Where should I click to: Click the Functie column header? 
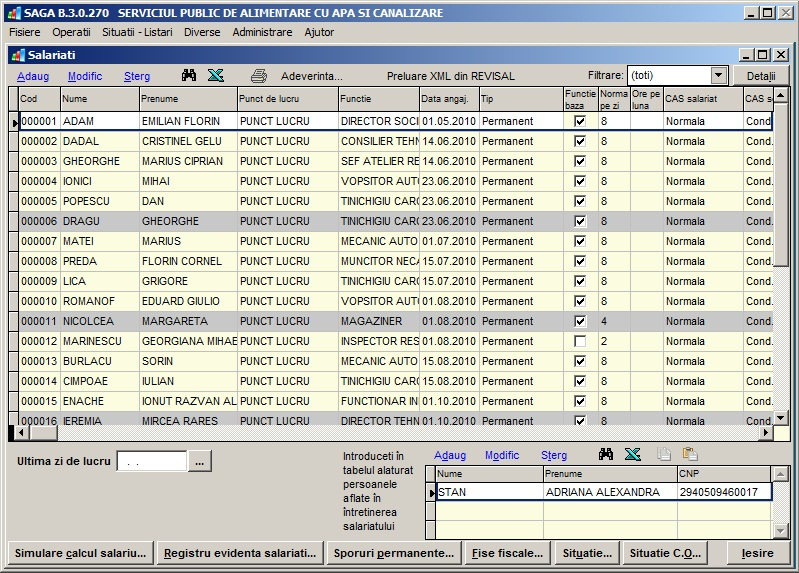pos(379,99)
